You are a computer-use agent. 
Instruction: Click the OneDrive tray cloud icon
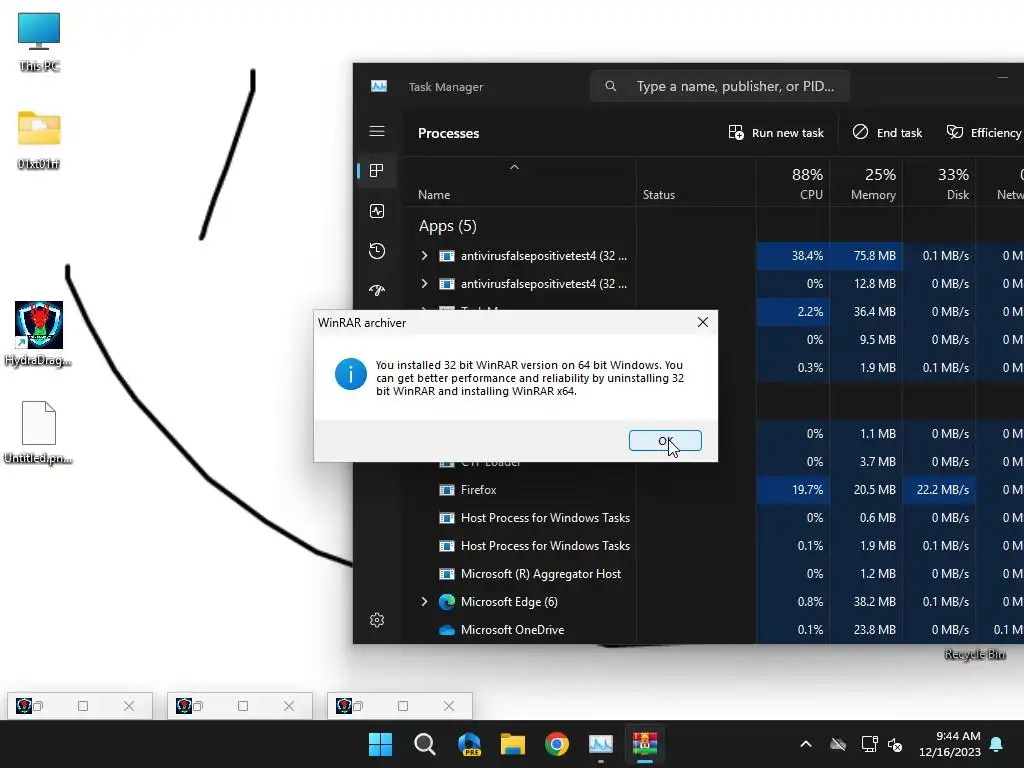[x=838, y=744]
